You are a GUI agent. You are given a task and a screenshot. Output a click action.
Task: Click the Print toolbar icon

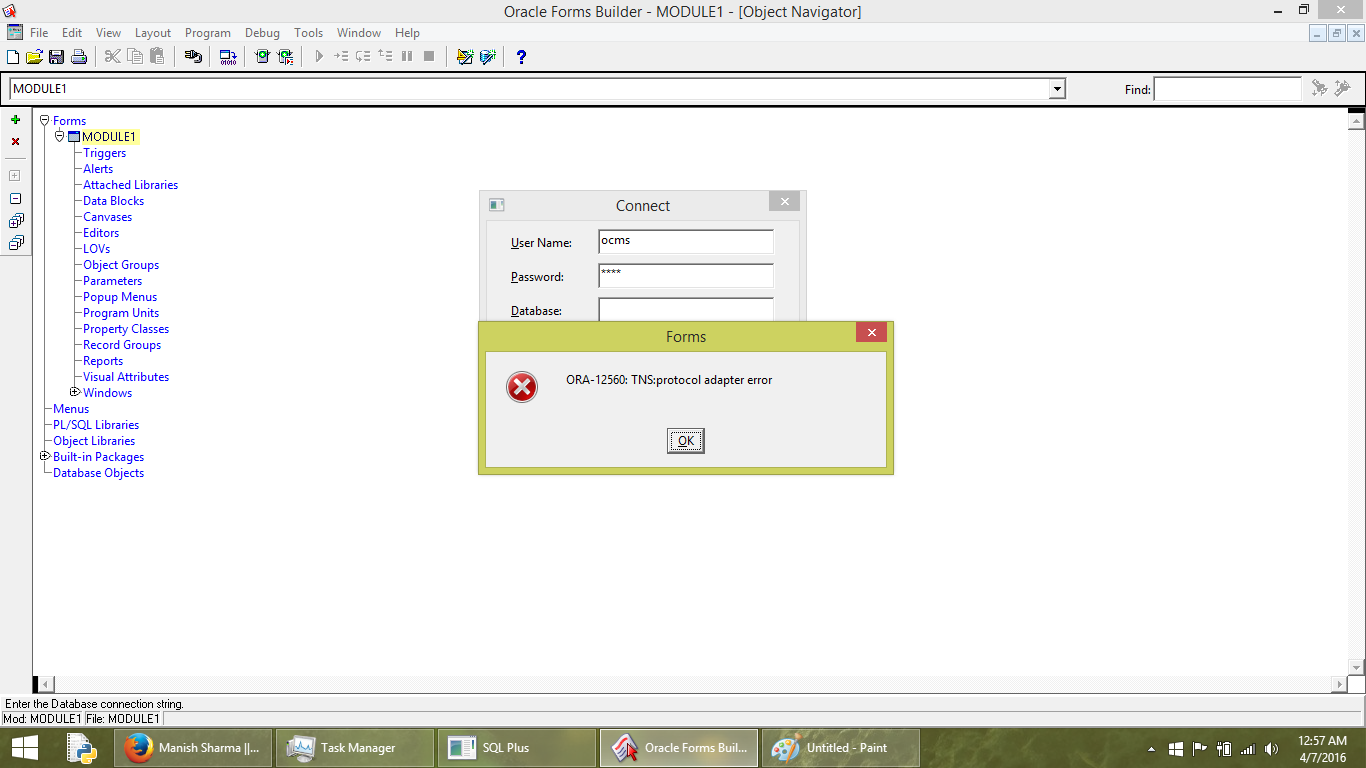(x=78, y=57)
